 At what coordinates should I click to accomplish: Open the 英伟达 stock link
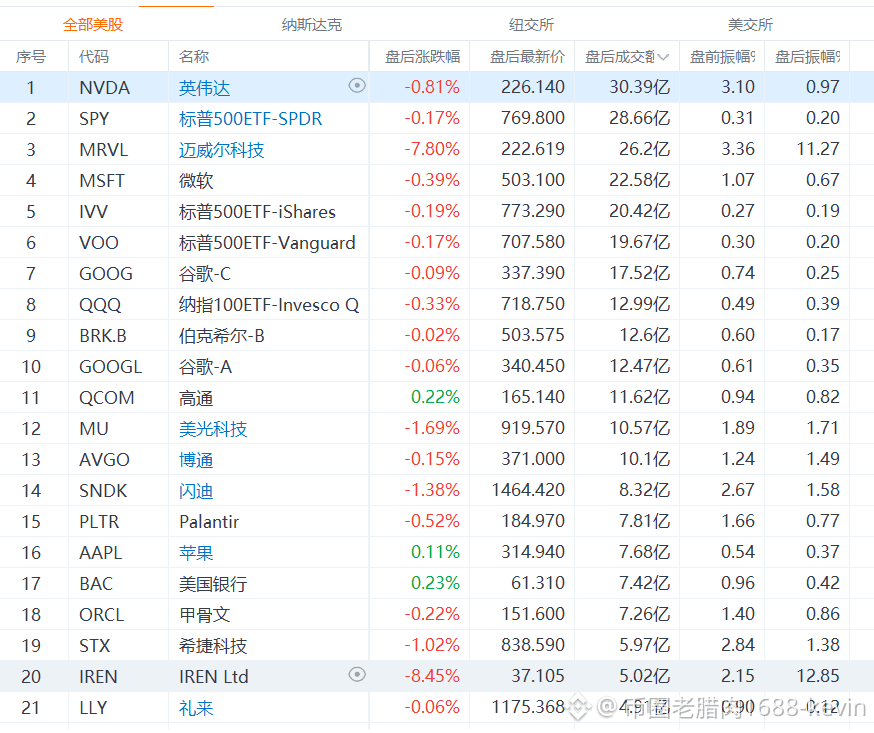point(205,88)
